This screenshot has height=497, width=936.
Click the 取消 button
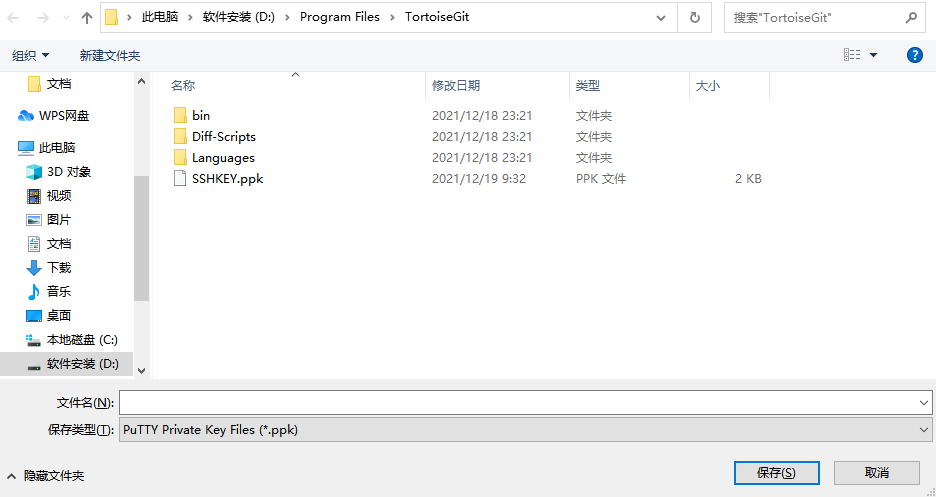click(x=877, y=473)
